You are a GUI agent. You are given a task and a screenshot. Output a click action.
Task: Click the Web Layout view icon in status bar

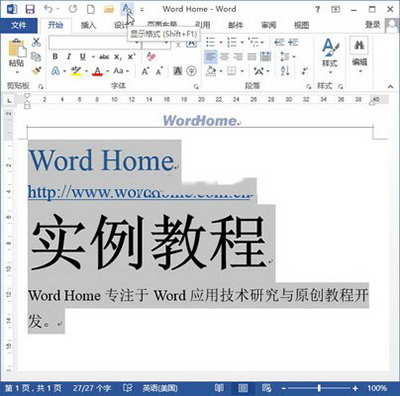(266, 388)
